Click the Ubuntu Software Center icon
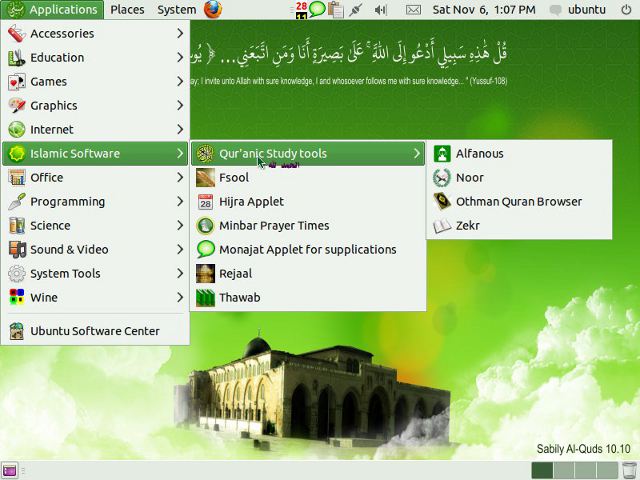This screenshot has height=480, width=640. click(17, 331)
